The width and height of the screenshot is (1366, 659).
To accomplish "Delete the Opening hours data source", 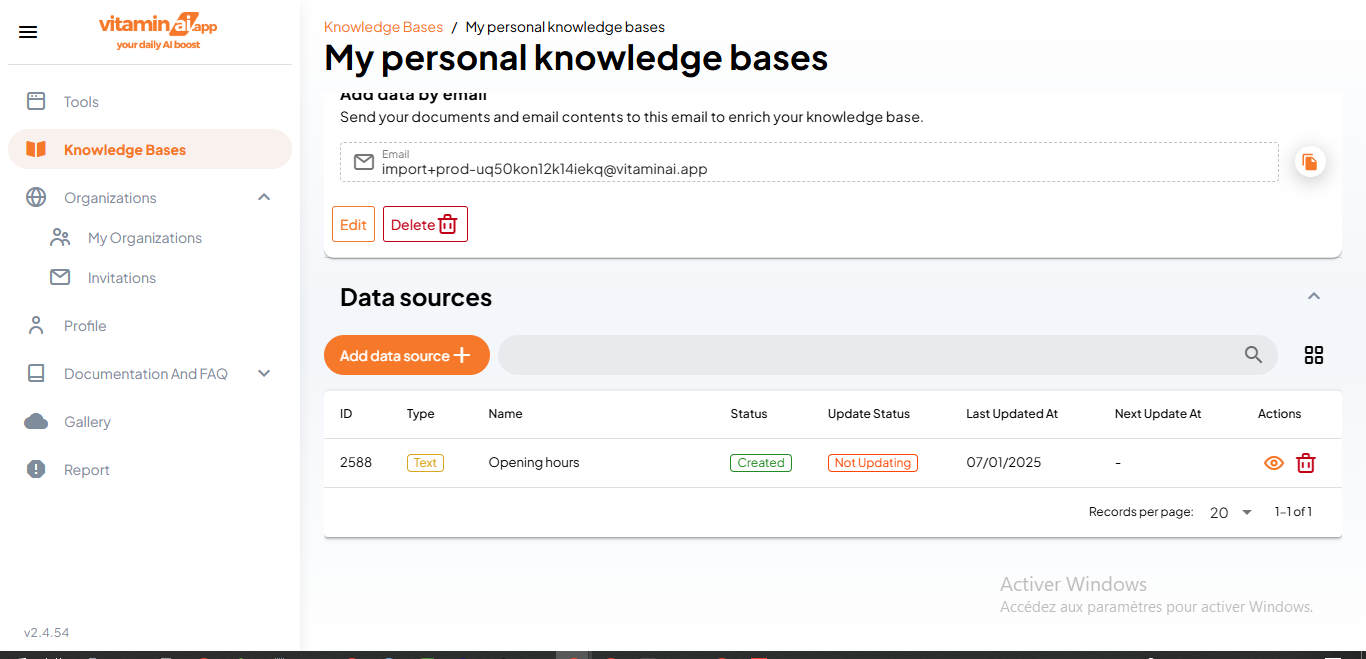I will pos(1305,462).
